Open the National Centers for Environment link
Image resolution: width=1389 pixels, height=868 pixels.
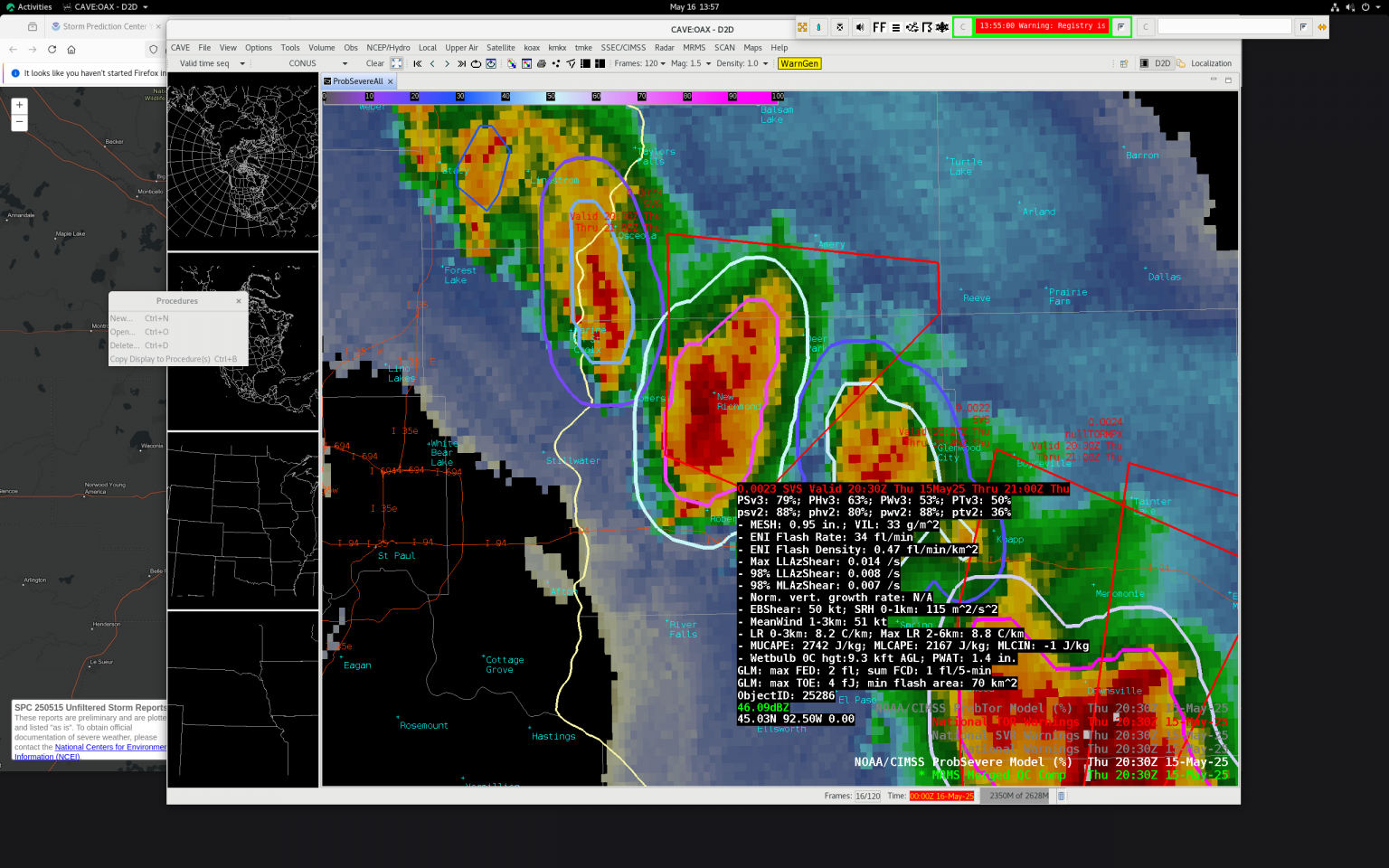110,747
